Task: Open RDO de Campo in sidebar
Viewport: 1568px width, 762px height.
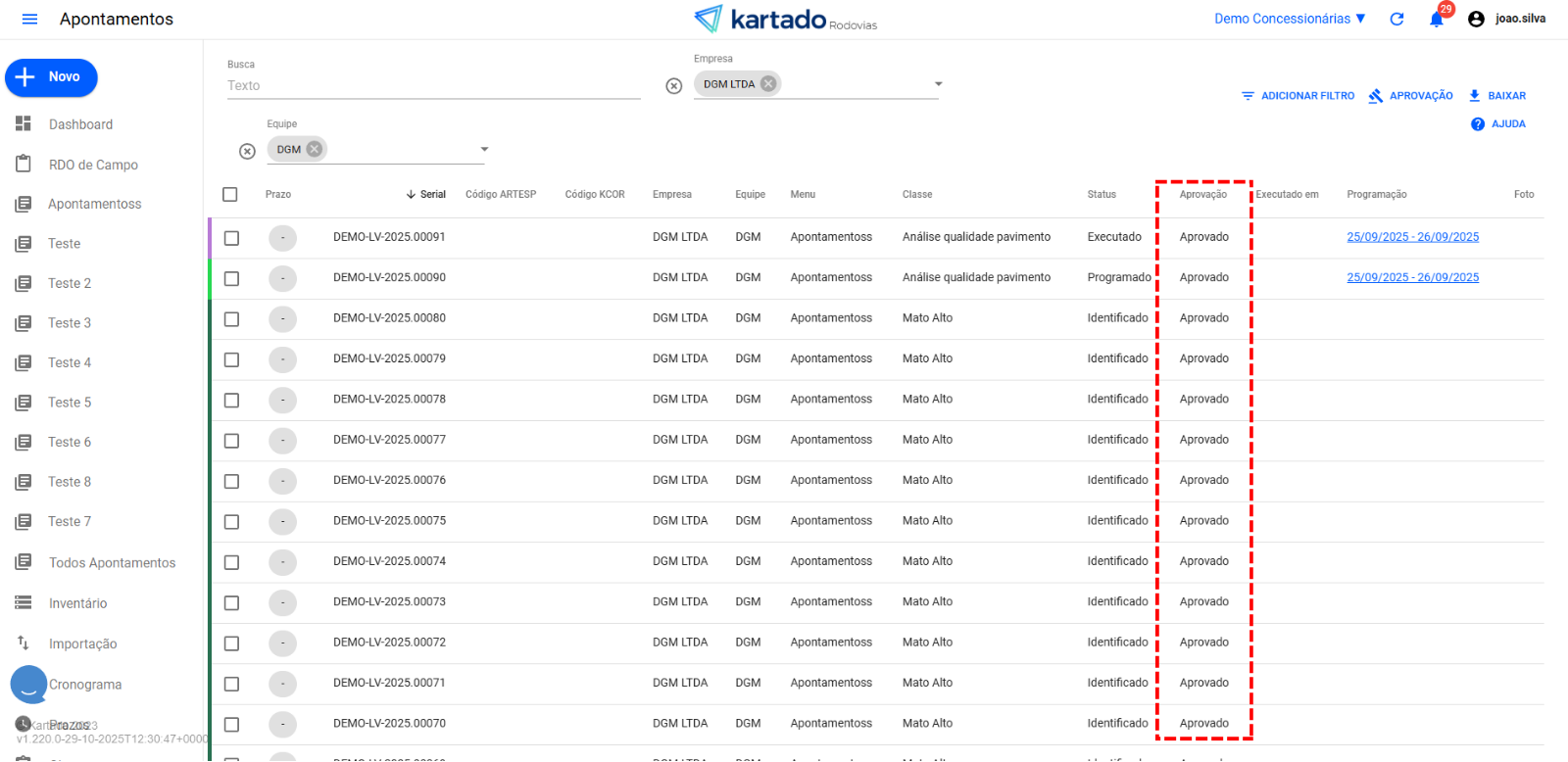Action: pos(93,165)
